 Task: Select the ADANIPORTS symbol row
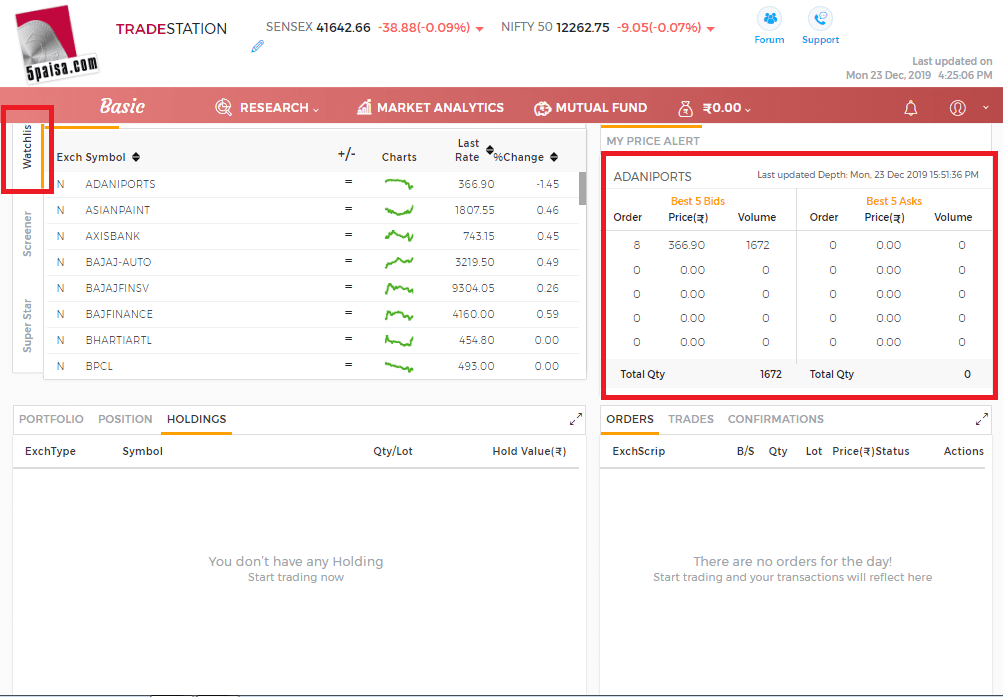(x=312, y=184)
